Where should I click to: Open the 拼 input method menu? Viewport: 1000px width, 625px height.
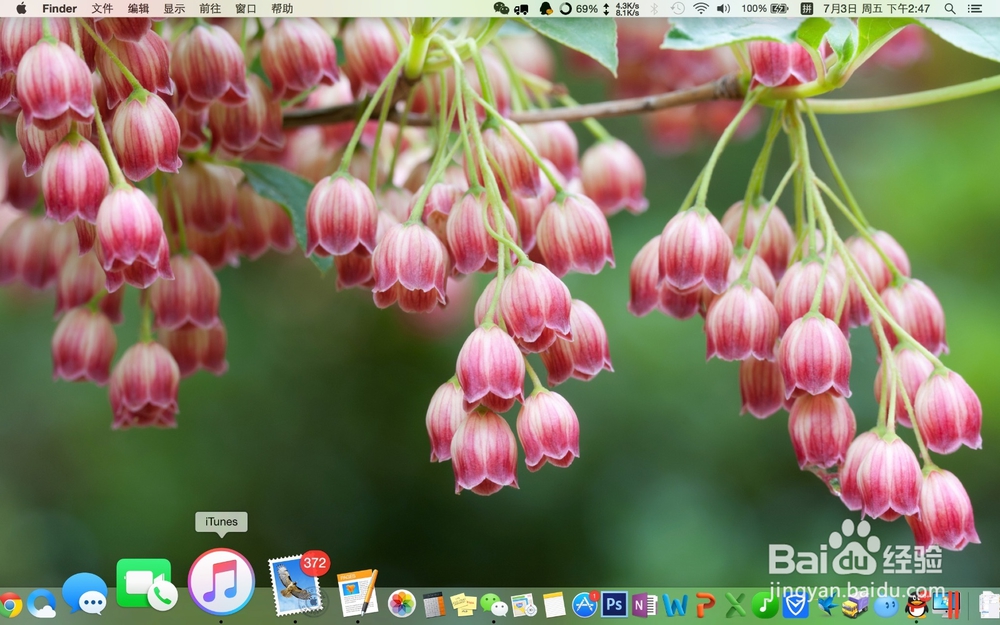[x=807, y=8]
